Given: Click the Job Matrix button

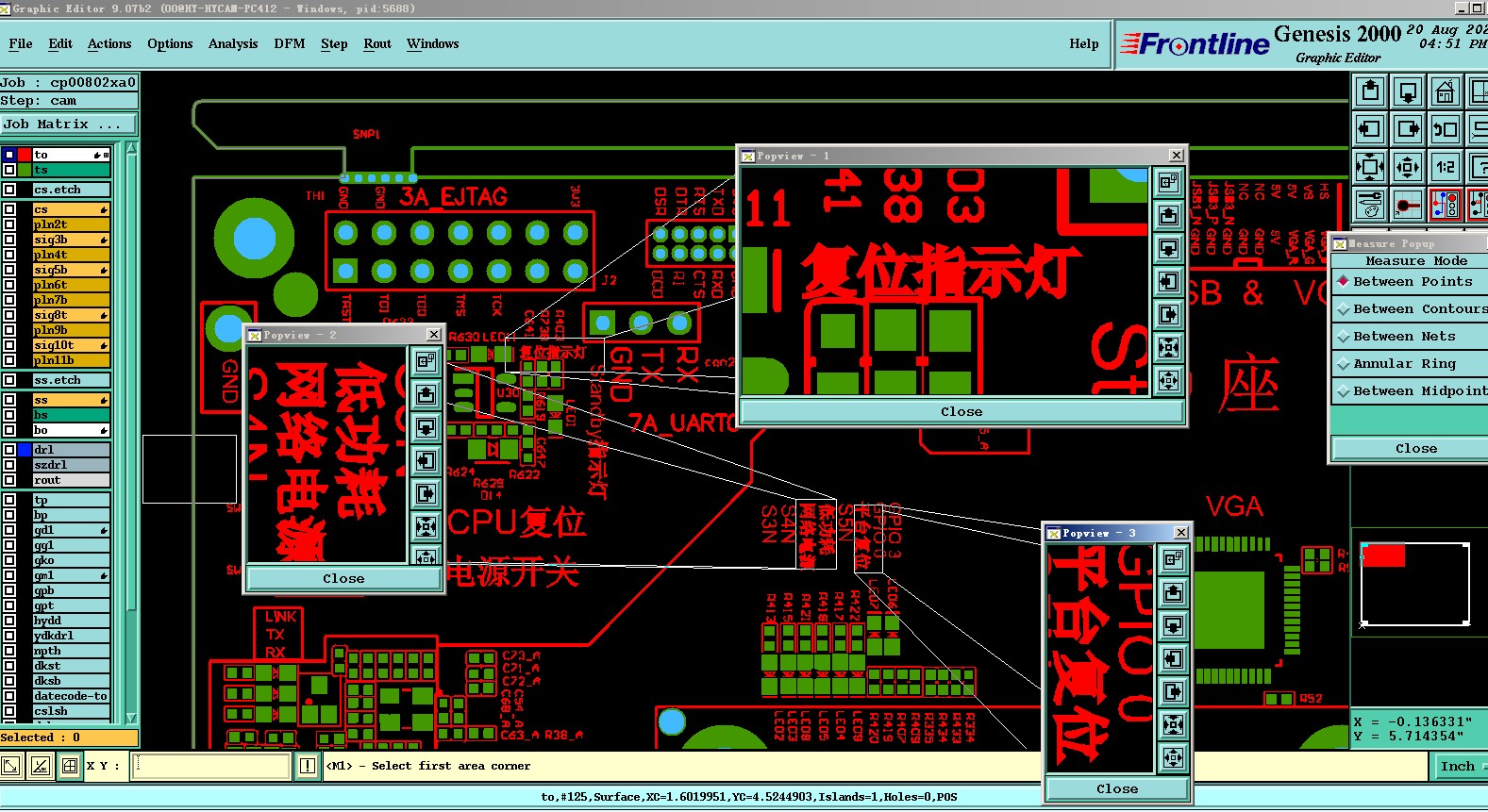Looking at the screenshot, I should pyautogui.click(x=69, y=124).
